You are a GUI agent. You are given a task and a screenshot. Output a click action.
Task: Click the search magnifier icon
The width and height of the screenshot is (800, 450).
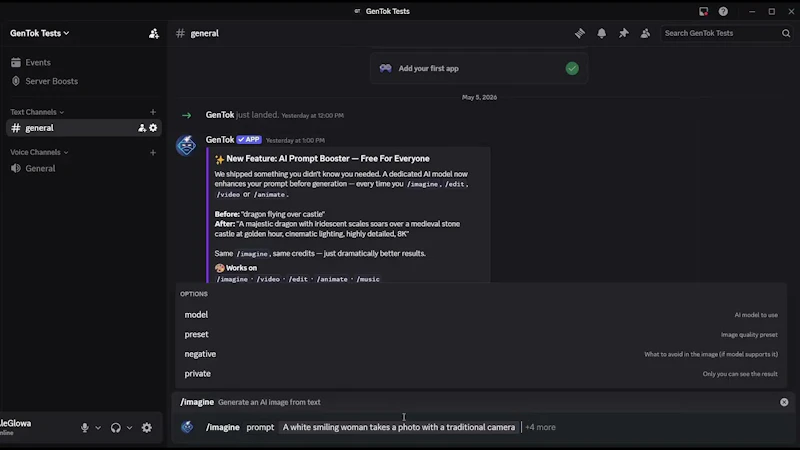(x=786, y=33)
